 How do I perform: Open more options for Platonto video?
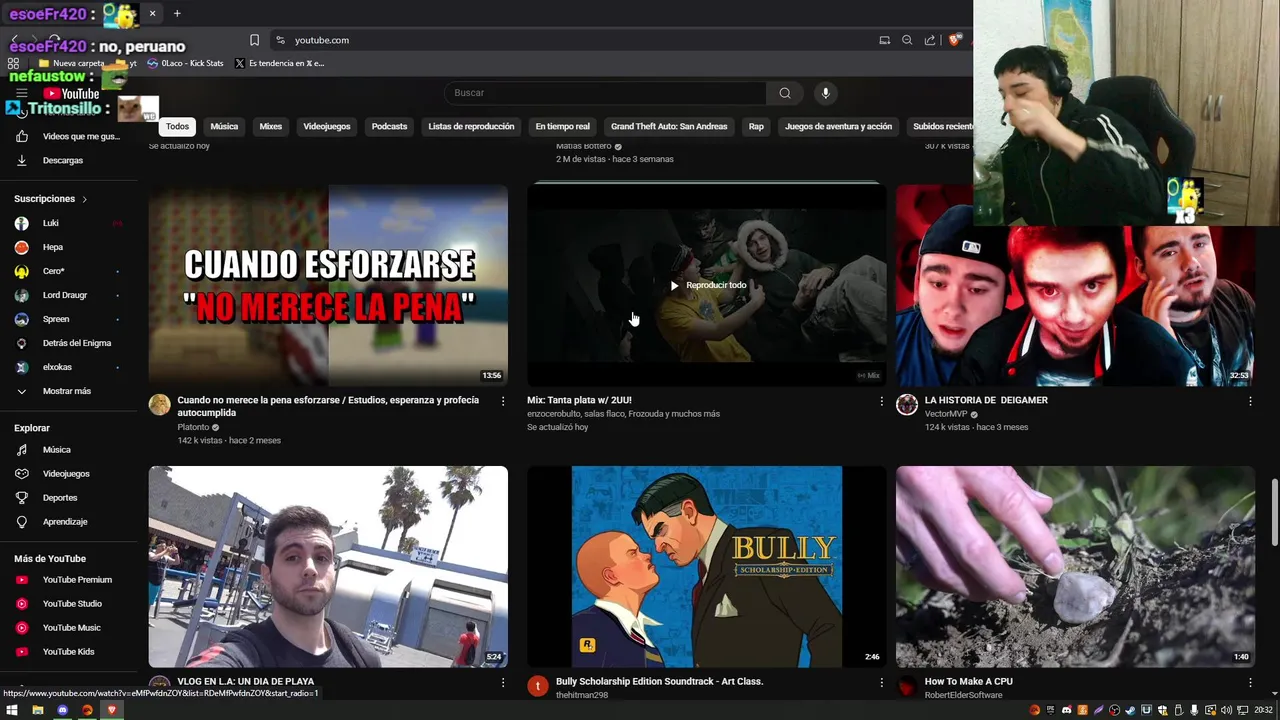503,401
